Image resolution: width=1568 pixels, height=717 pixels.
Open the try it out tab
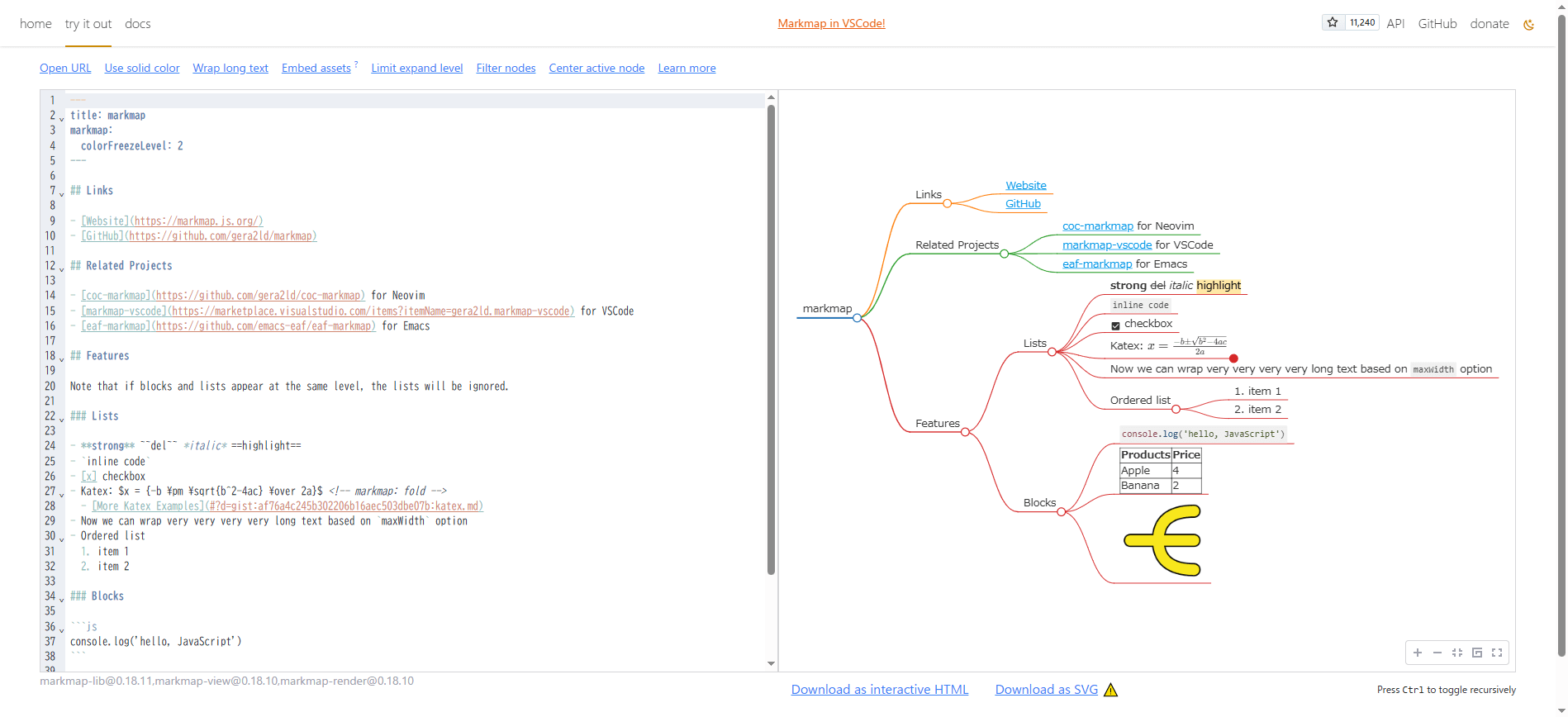(x=88, y=24)
